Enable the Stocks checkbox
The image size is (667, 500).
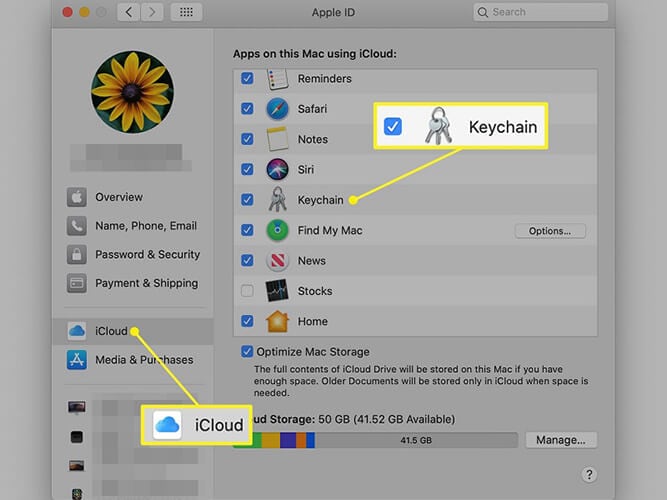pos(247,291)
